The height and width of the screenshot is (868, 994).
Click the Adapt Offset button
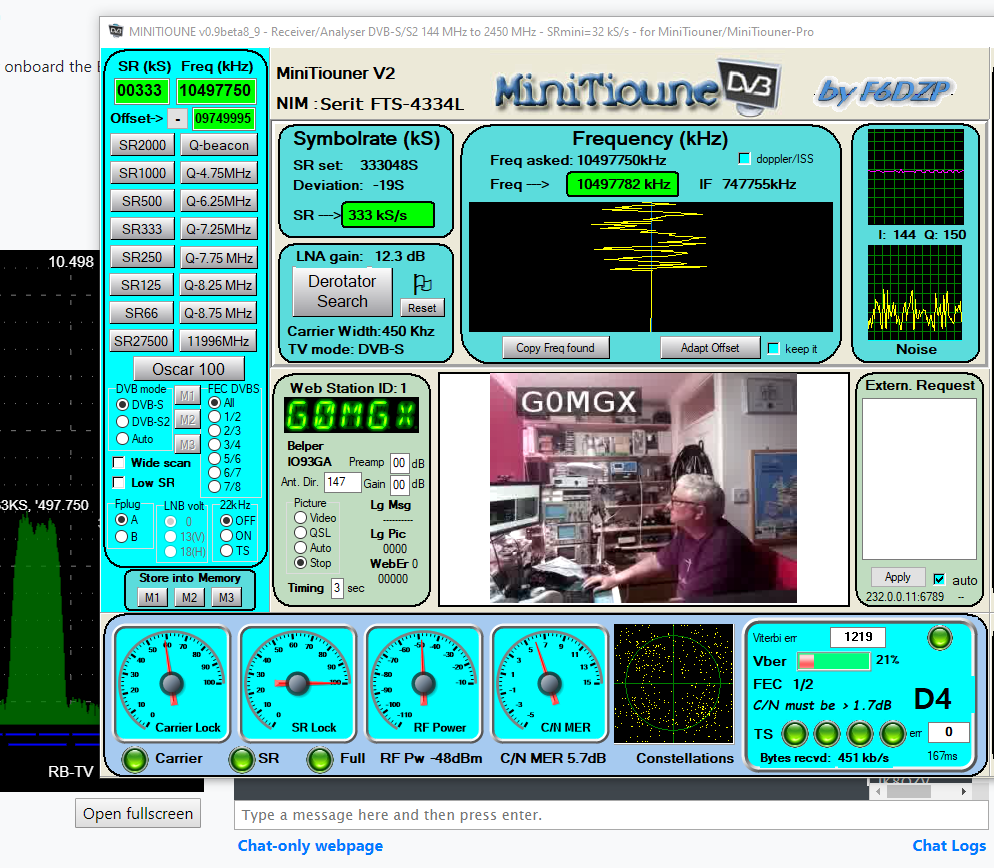[710, 347]
